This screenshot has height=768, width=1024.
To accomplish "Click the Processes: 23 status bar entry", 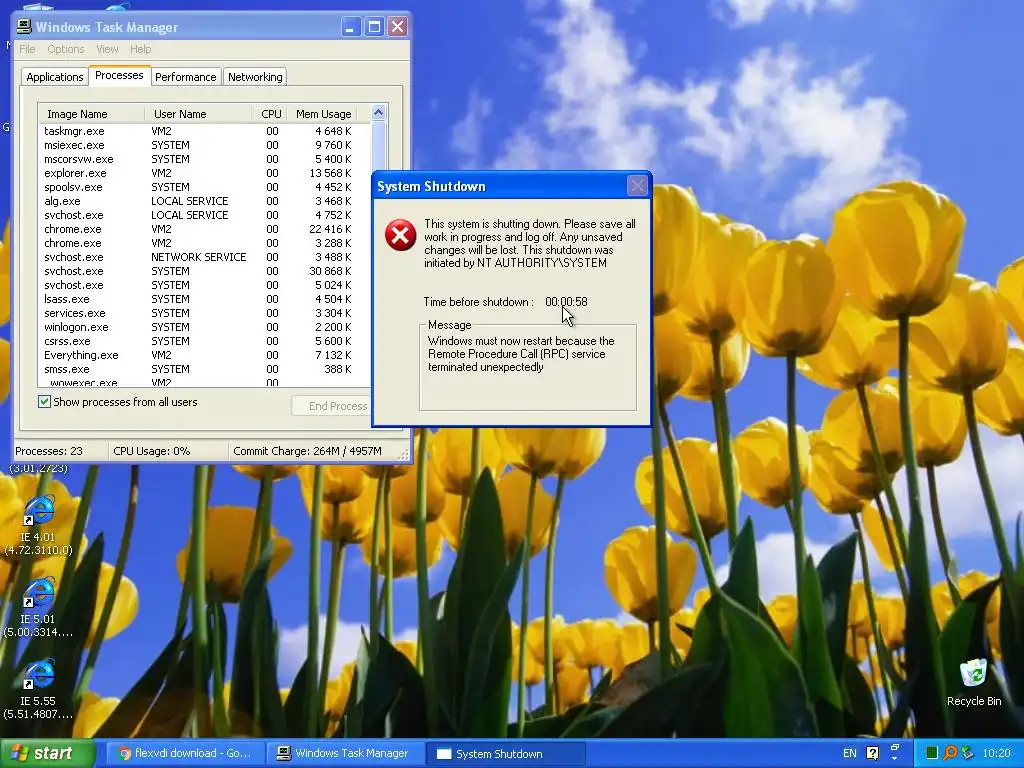I will [60, 451].
